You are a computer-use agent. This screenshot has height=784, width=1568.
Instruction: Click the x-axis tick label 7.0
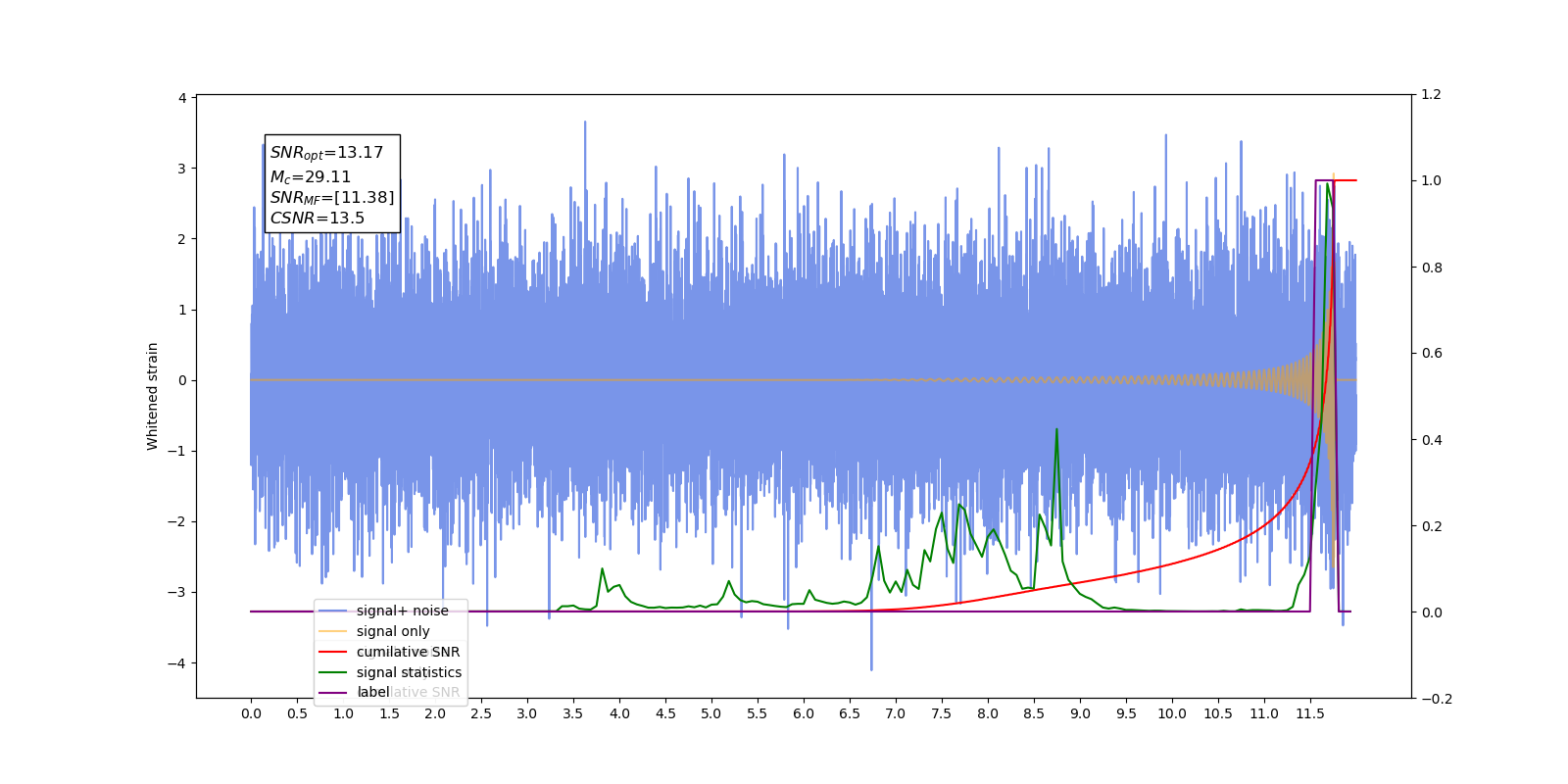click(896, 713)
